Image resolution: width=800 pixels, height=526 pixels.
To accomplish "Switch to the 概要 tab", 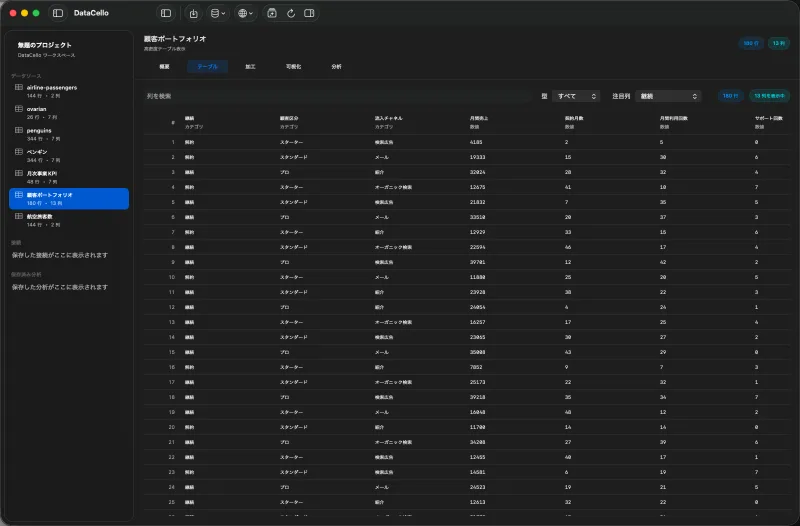I will point(164,66).
